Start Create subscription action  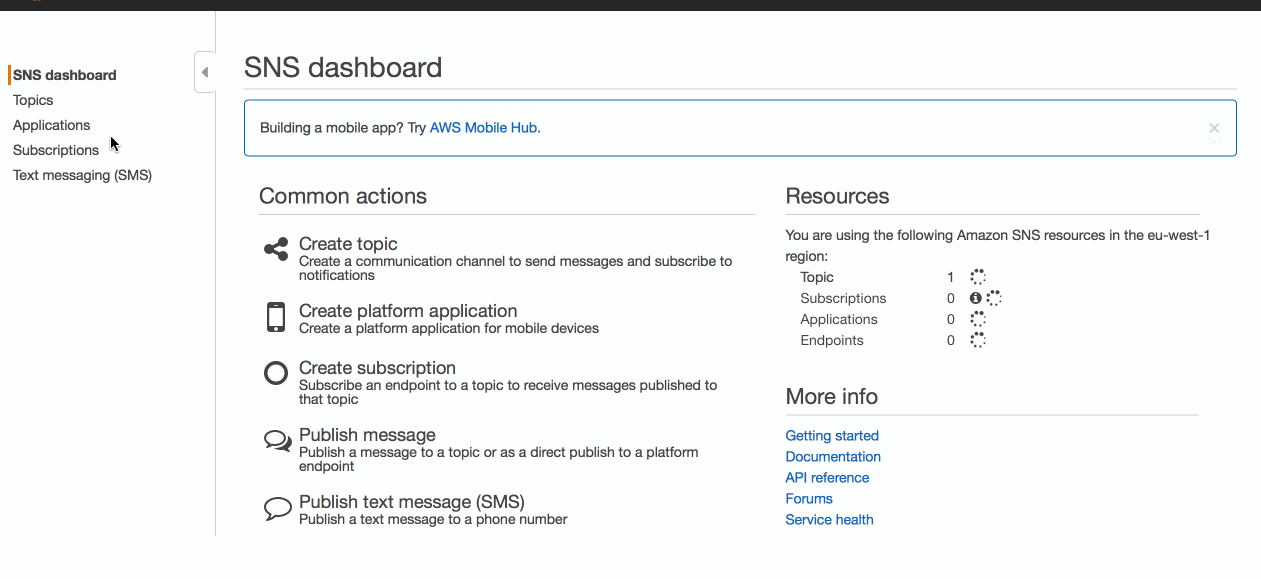377,368
